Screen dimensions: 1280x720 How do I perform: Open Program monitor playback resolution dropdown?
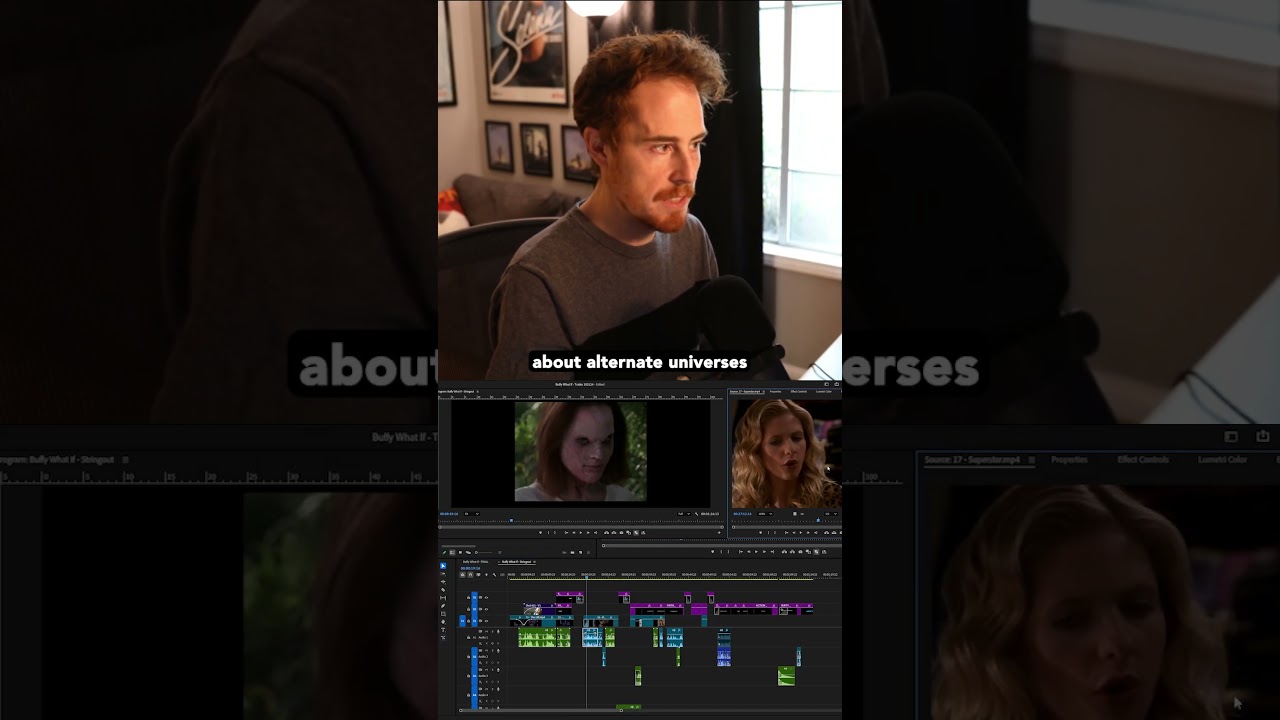684,514
